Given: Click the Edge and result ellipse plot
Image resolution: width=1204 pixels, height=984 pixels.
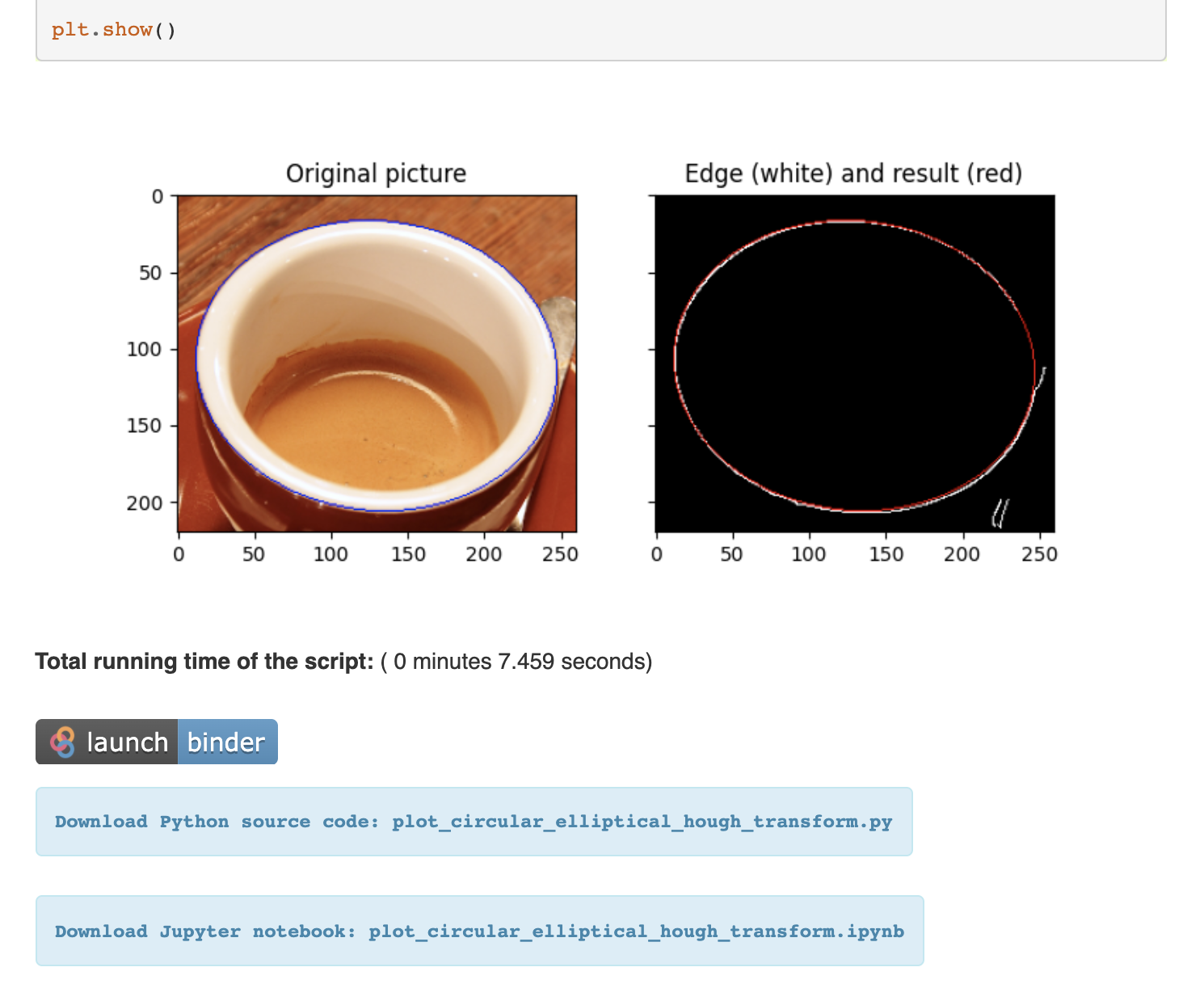Looking at the screenshot, I should [855, 364].
